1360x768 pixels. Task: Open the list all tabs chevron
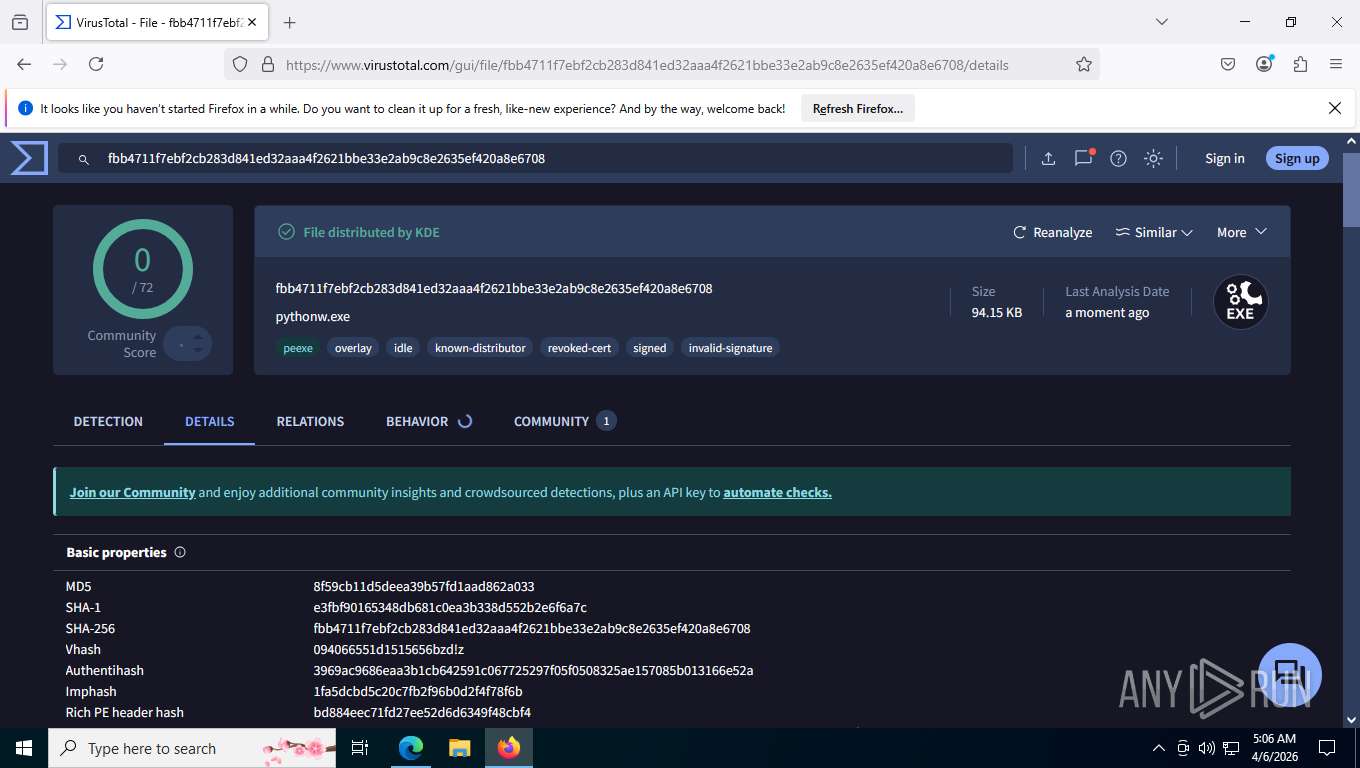tap(1162, 22)
